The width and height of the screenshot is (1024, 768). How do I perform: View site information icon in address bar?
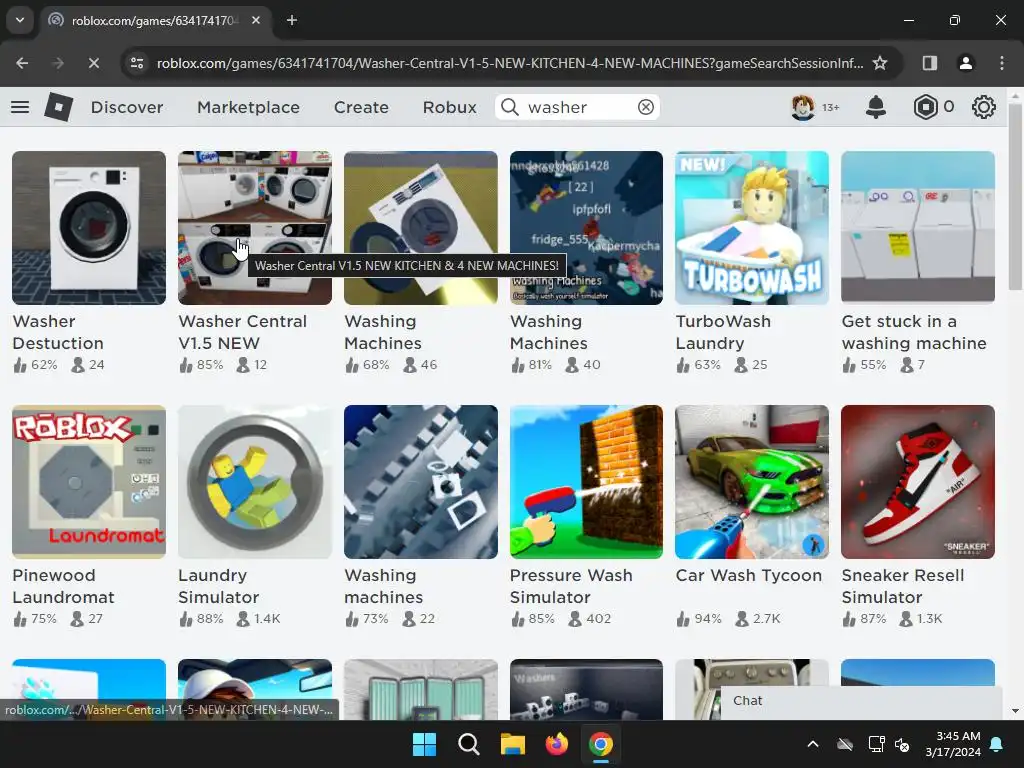137,63
